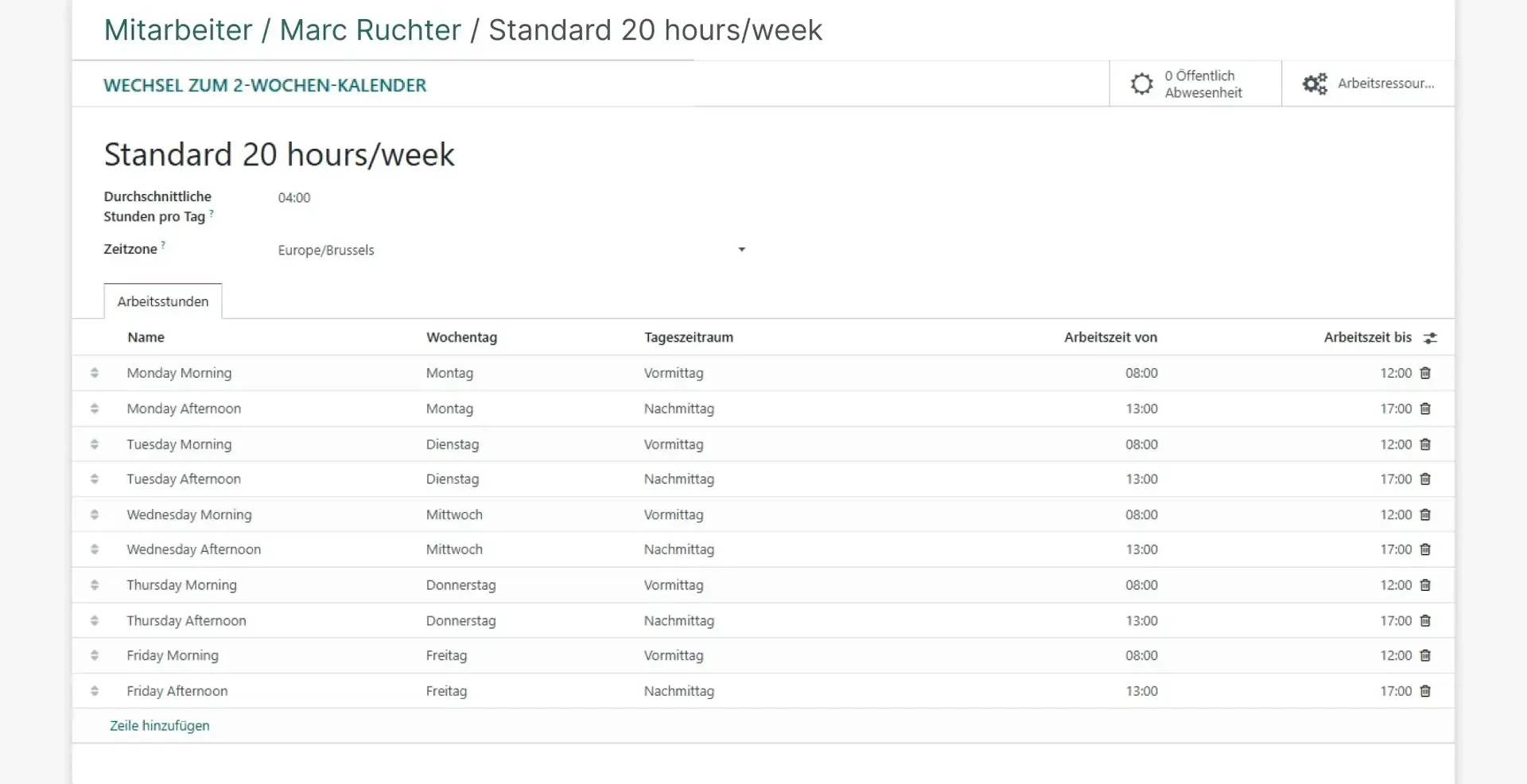Open Wochentag cell Dienstag for Tuesday Morning
The width and height of the screenshot is (1527, 784).
453,444
